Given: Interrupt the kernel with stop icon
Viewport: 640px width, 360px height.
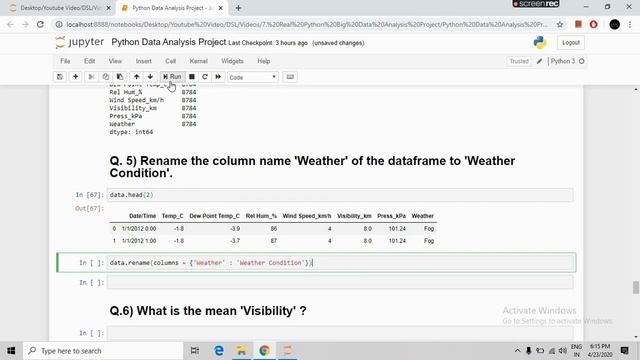Looking at the screenshot, I should (x=191, y=77).
